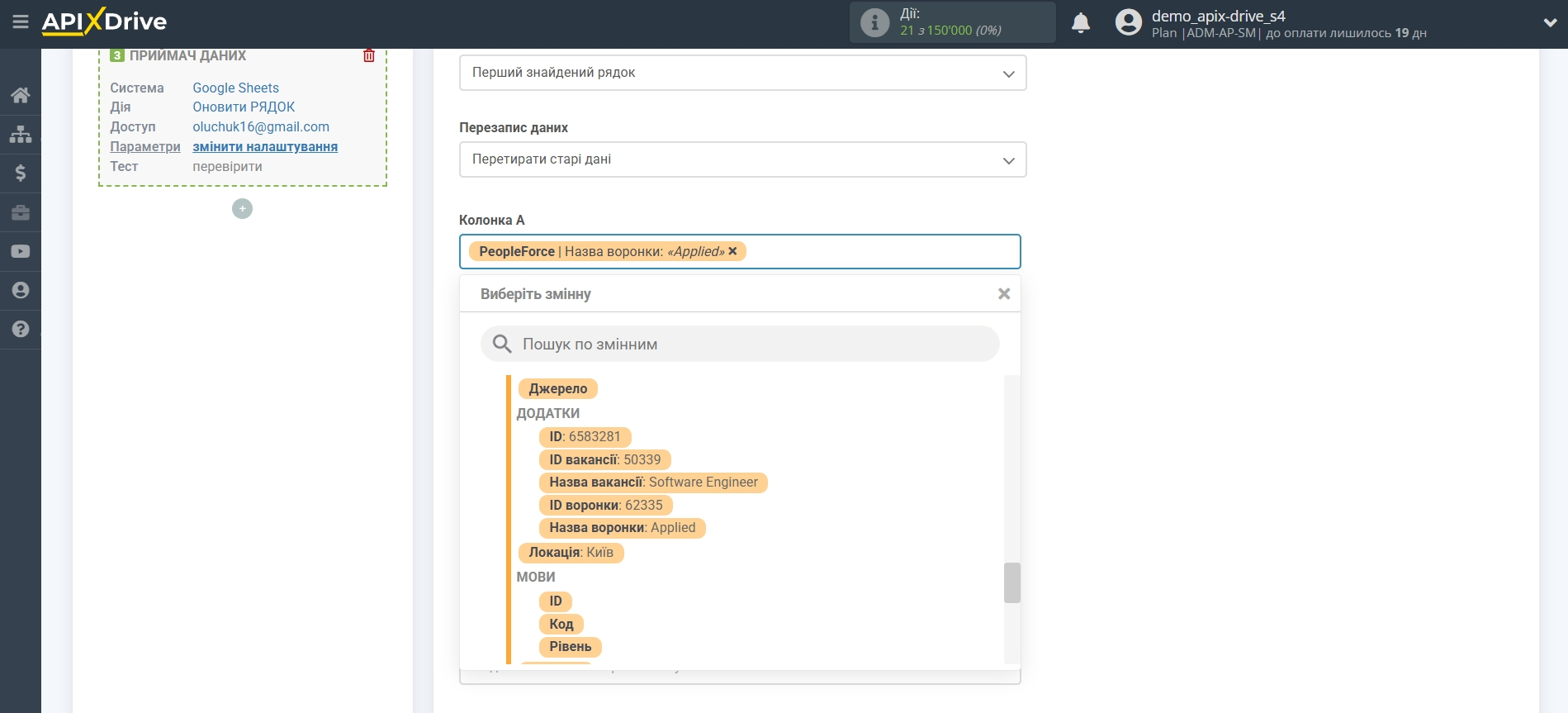Click 'змінити налаштування' link
Viewport: 1568px width, 713px height.
265,146
